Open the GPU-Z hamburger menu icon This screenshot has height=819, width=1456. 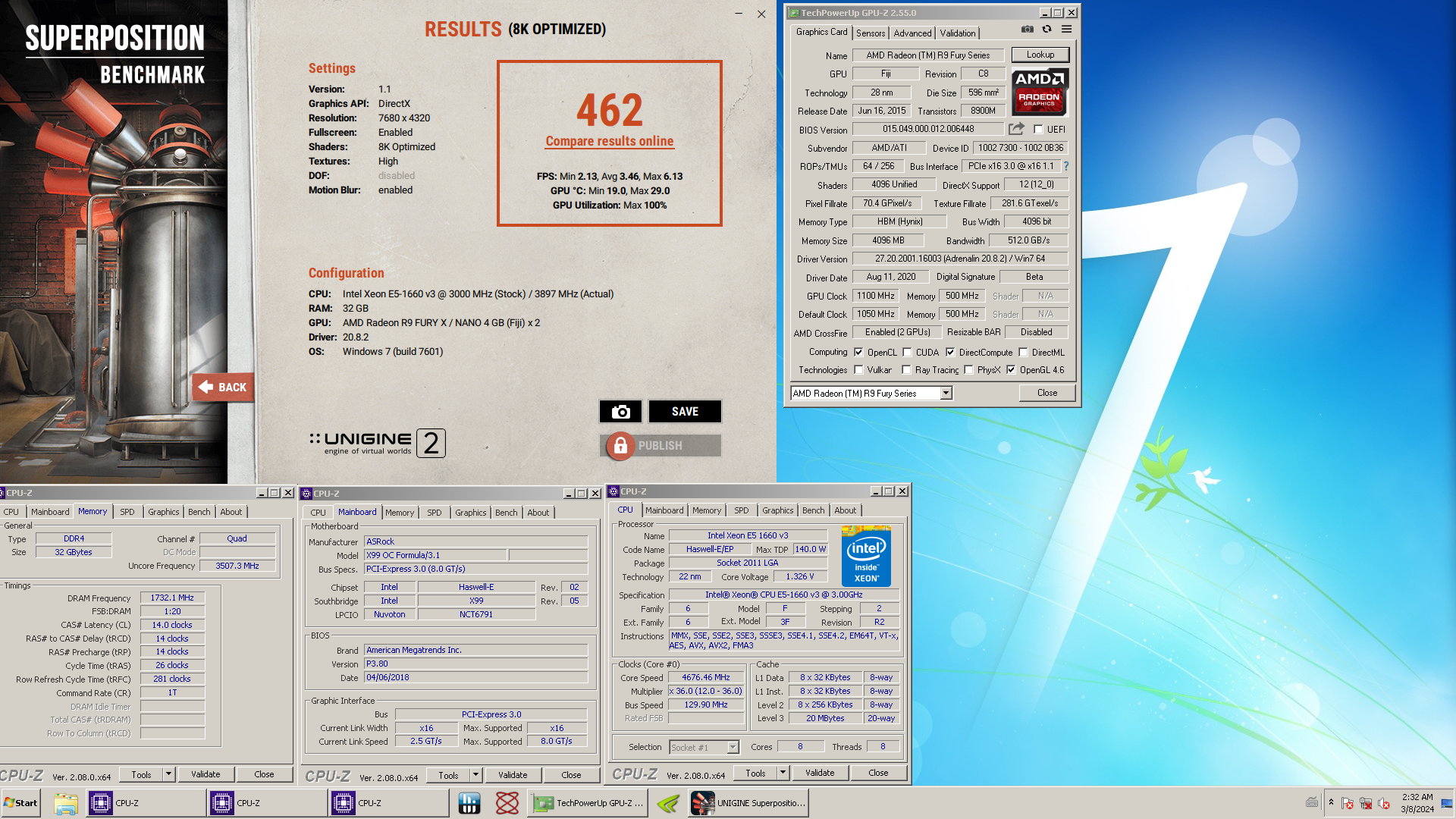coord(1066,30)
